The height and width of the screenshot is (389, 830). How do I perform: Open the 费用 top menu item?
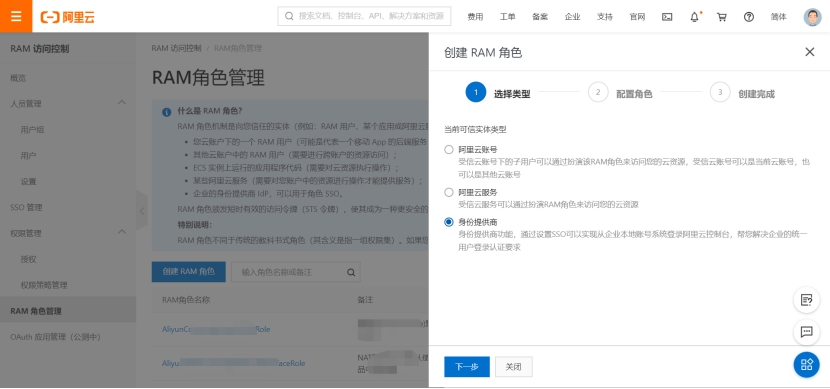pos(475,17)
